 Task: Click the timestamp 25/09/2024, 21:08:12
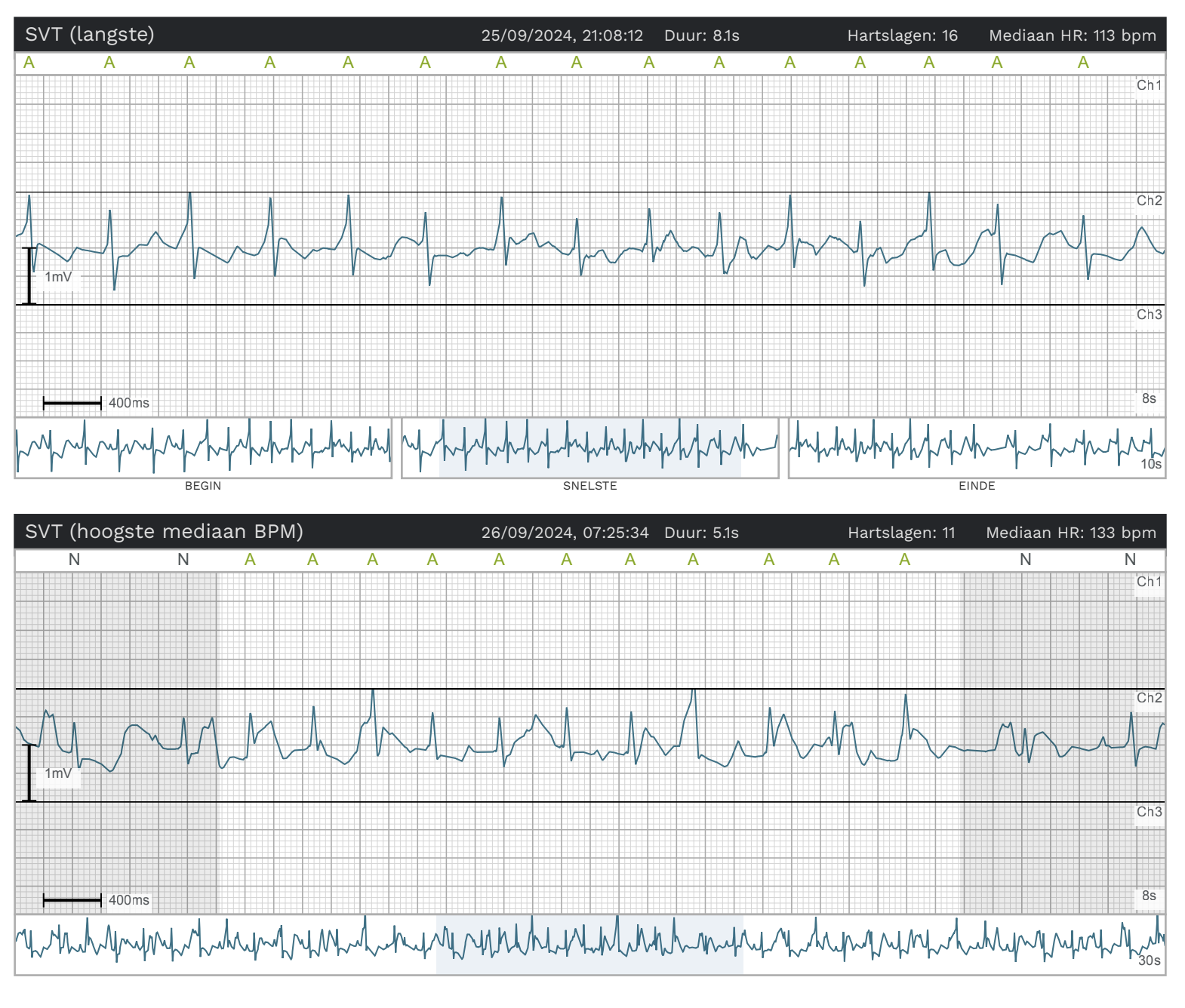pos(562,35)
